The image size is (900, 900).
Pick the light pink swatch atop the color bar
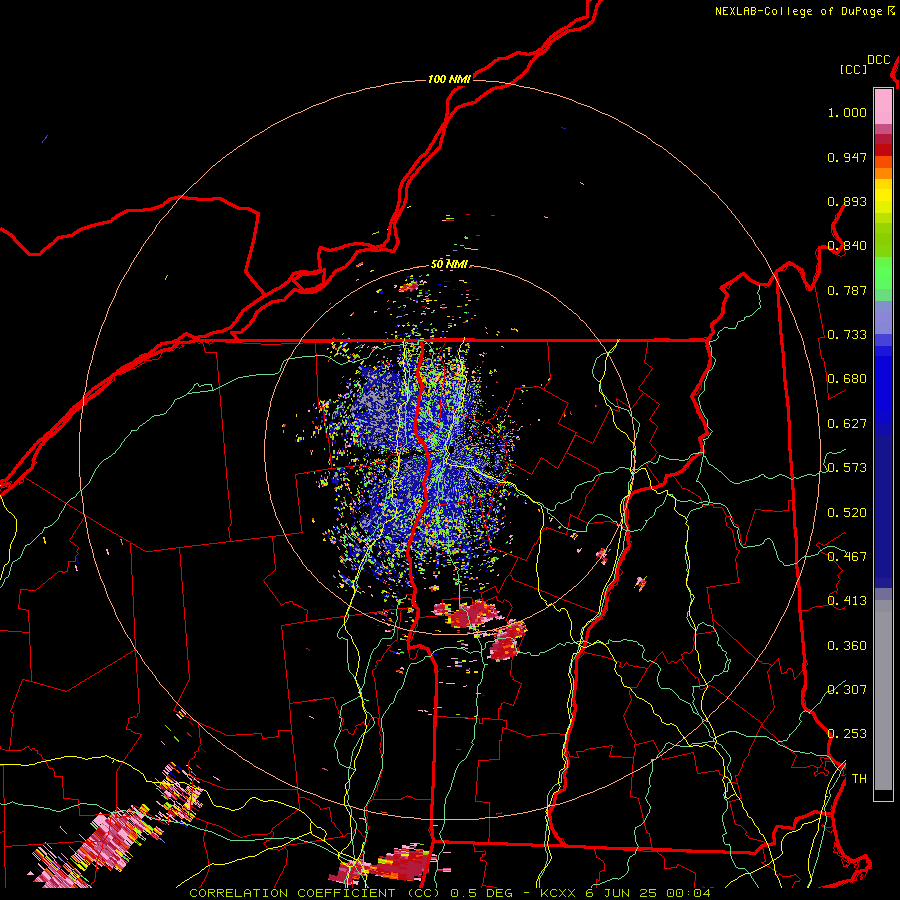[x=883, y=106]
